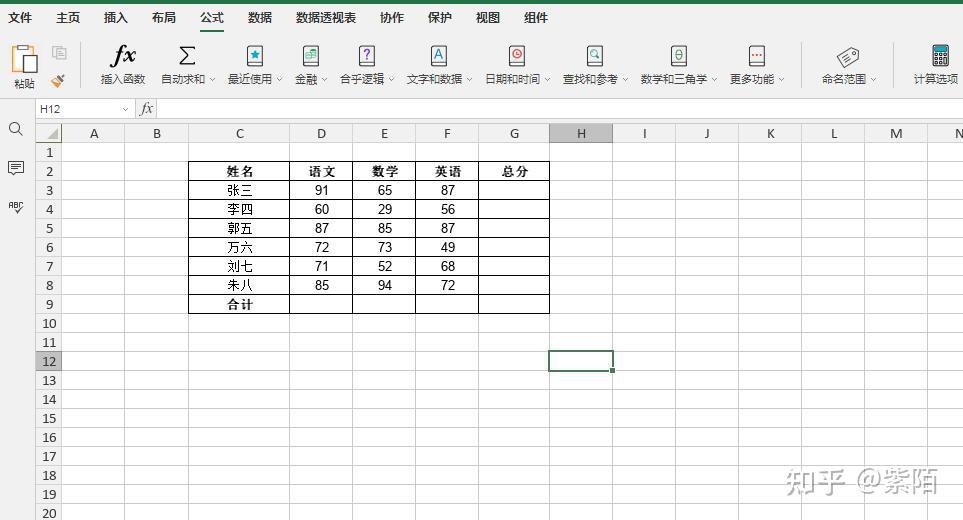Select the cell with value 94
963x520 pixels.
(x=384, y=285)
